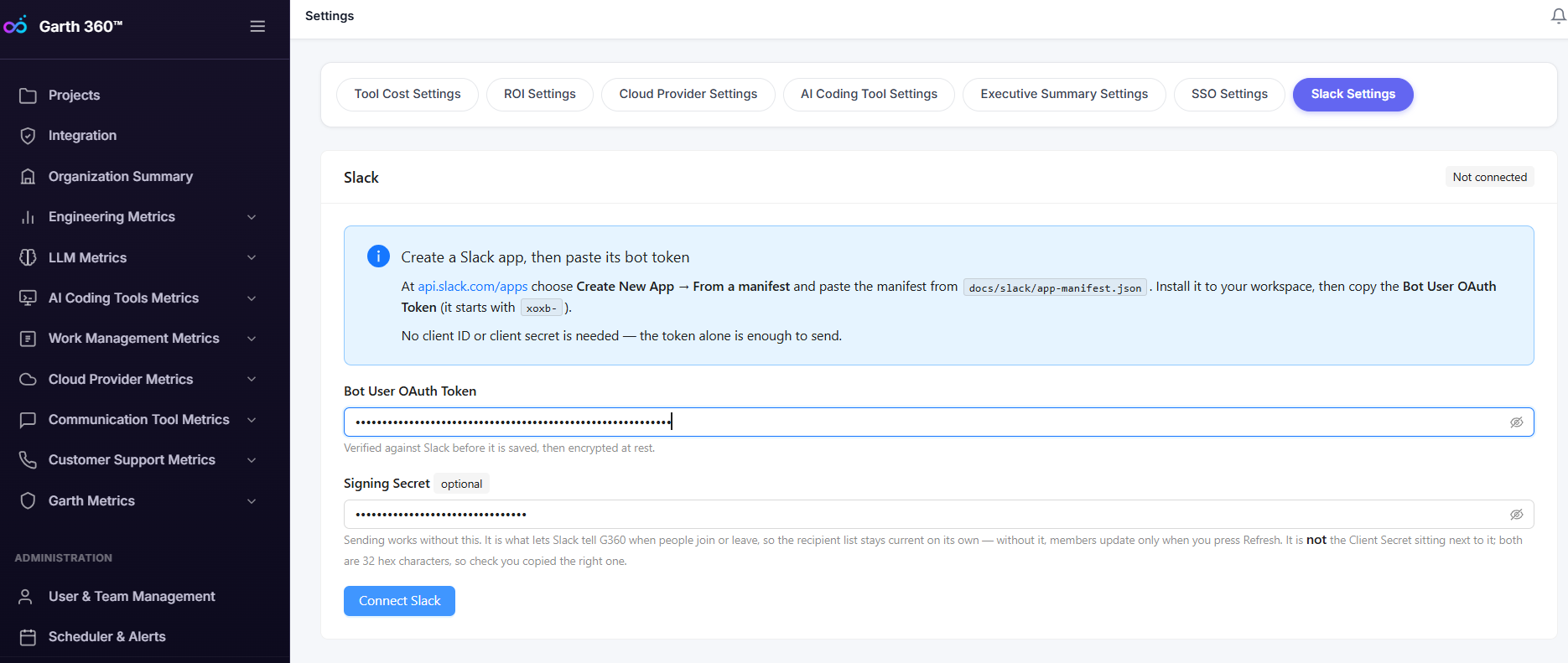
Task: Open the Cloud Provider Settings tab
Action: (688, 95)
